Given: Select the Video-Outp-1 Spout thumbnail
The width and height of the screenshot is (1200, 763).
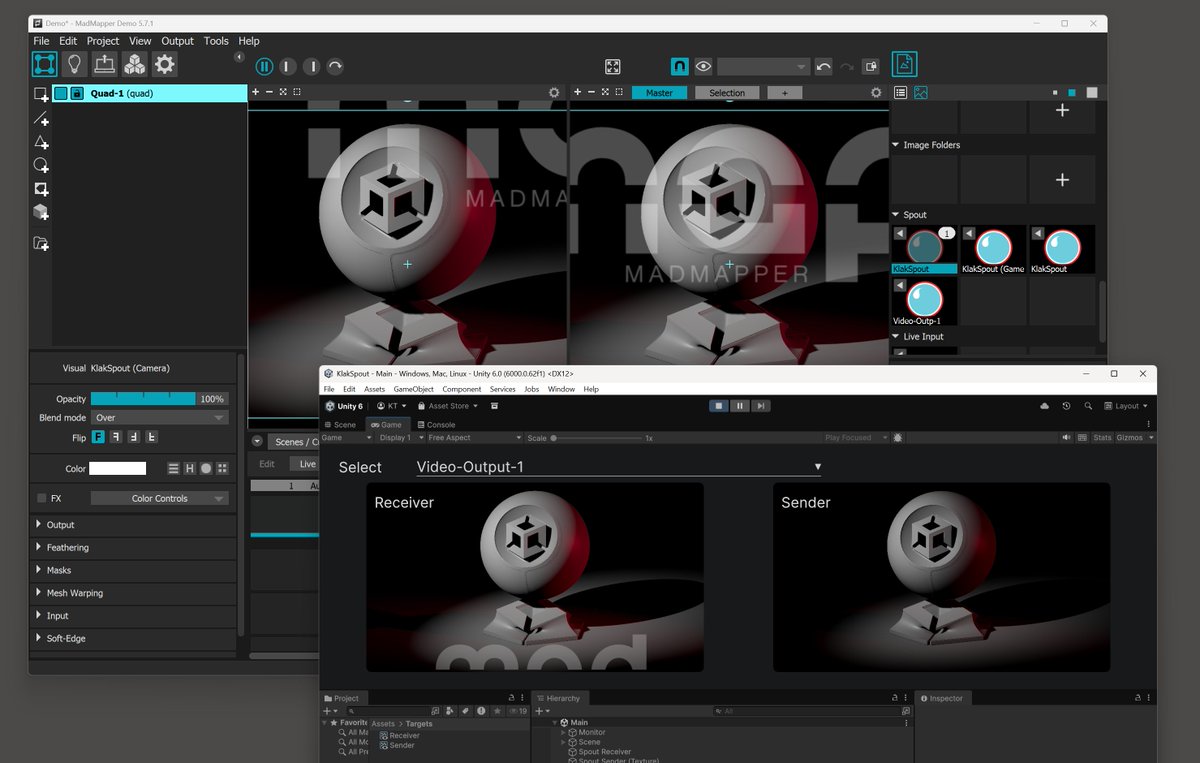Looking at the screenshot, I should (924, 302).
